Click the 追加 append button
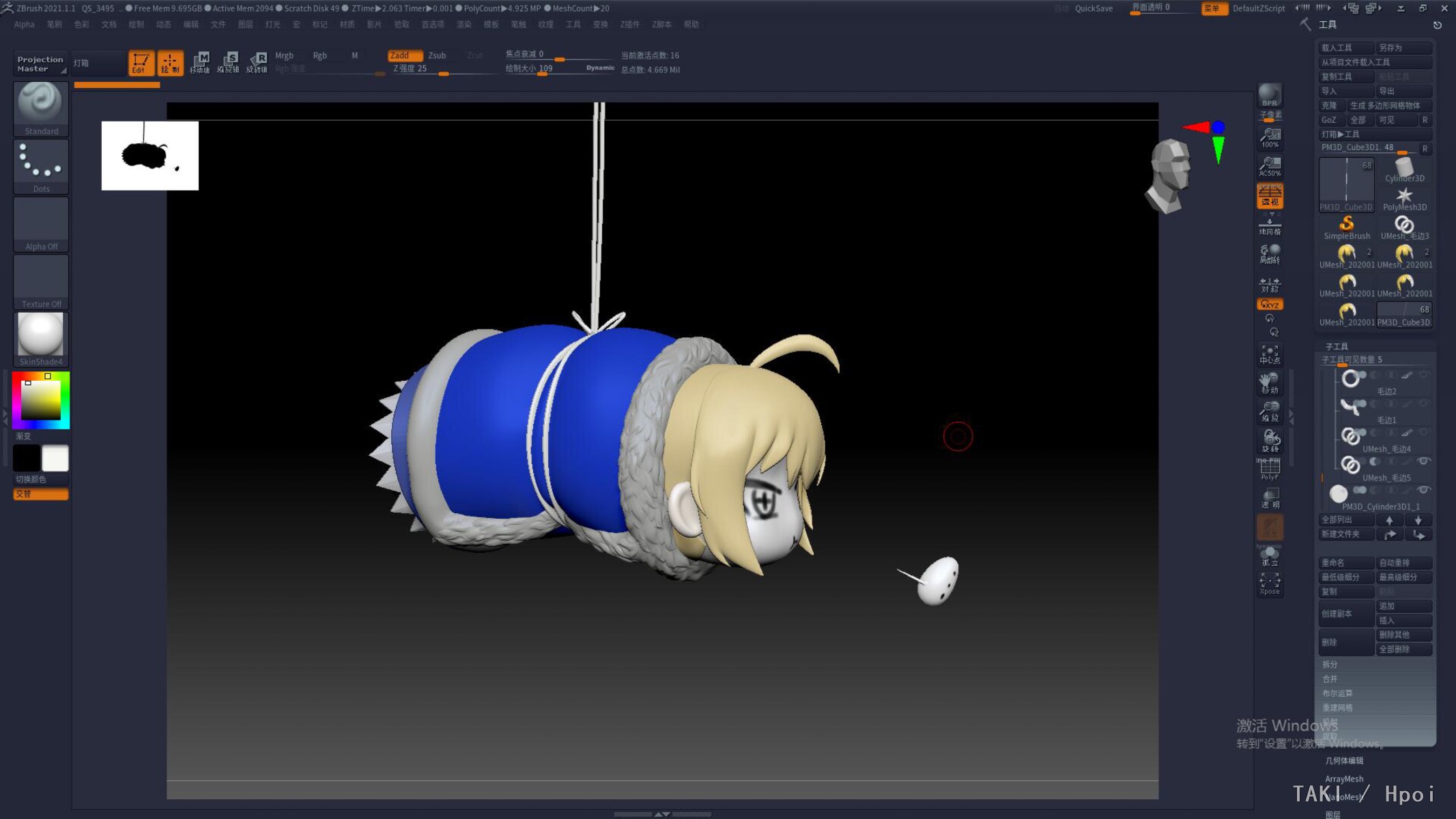 (x=1404, y=606)
